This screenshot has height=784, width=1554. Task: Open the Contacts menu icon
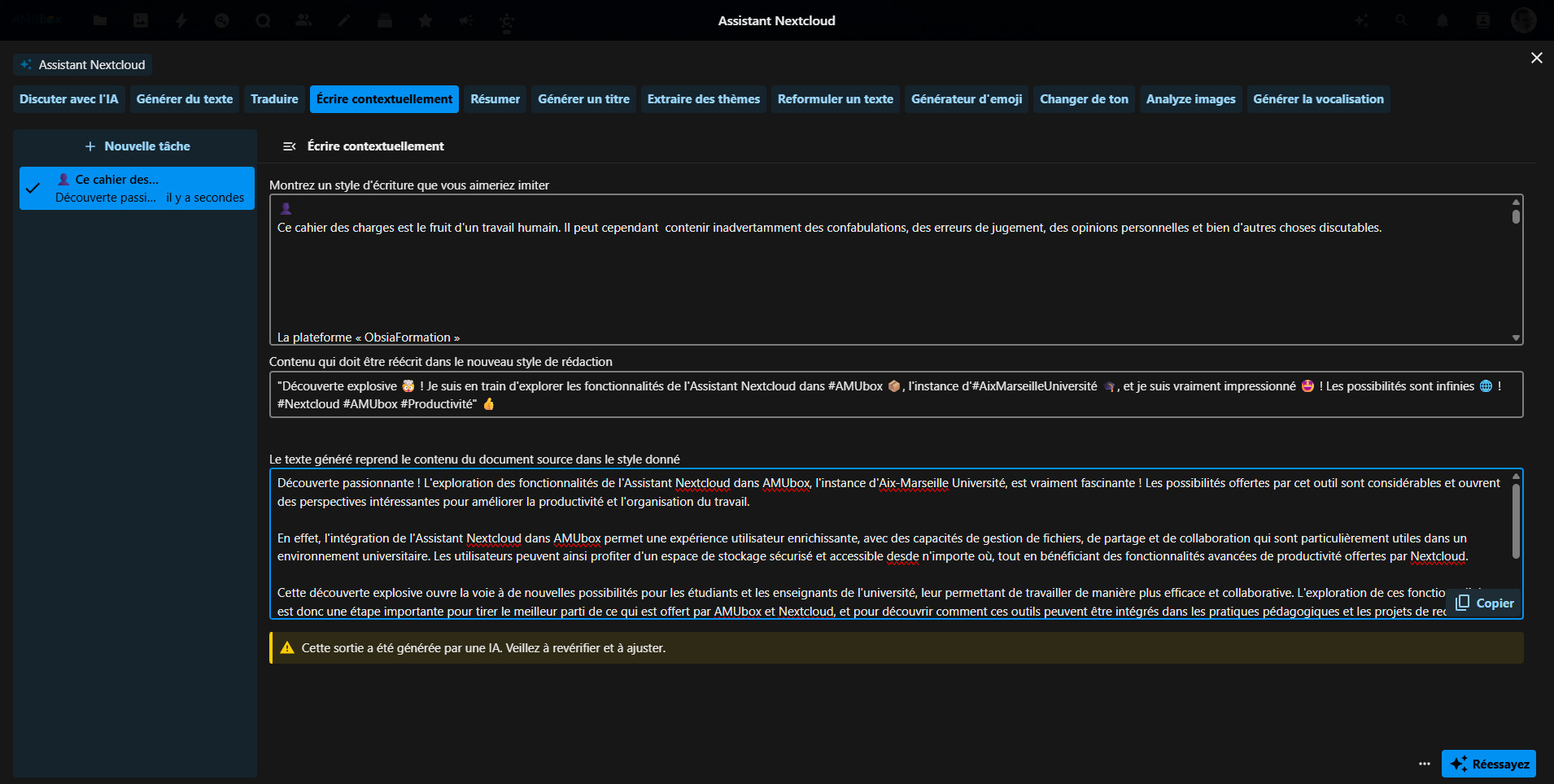tap(1483, 20)
